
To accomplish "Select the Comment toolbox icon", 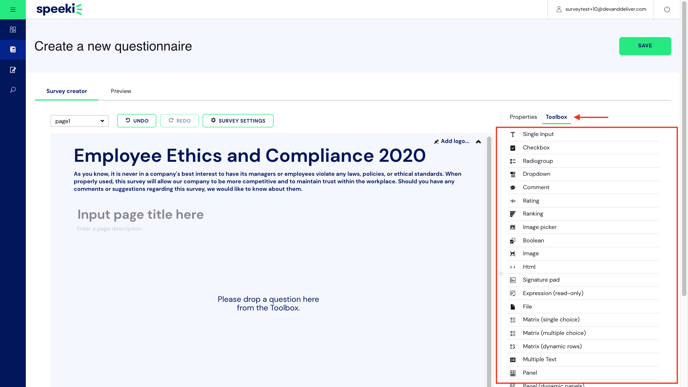I will point(512,187).
